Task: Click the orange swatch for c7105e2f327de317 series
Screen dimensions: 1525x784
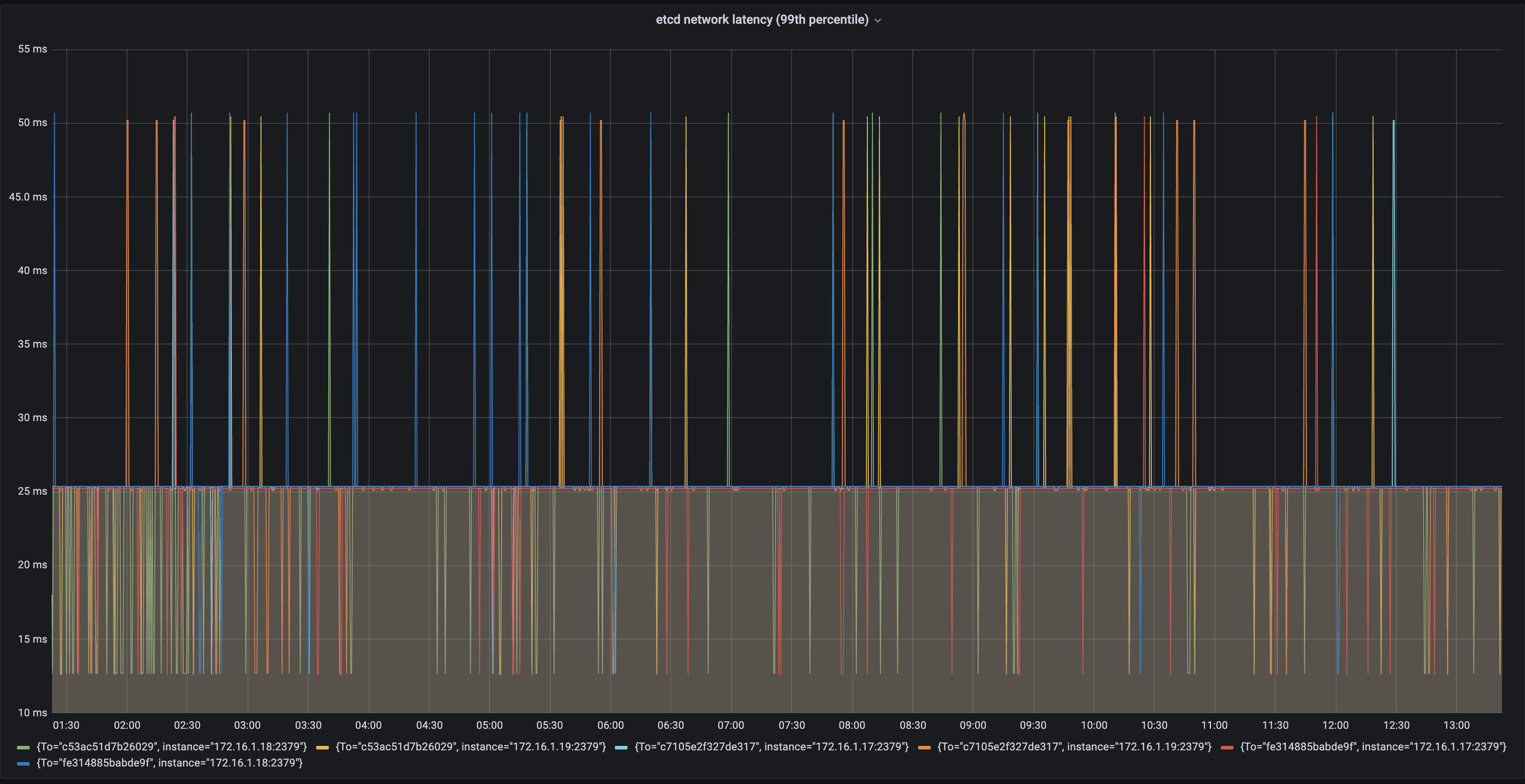Action: (926, 747)
